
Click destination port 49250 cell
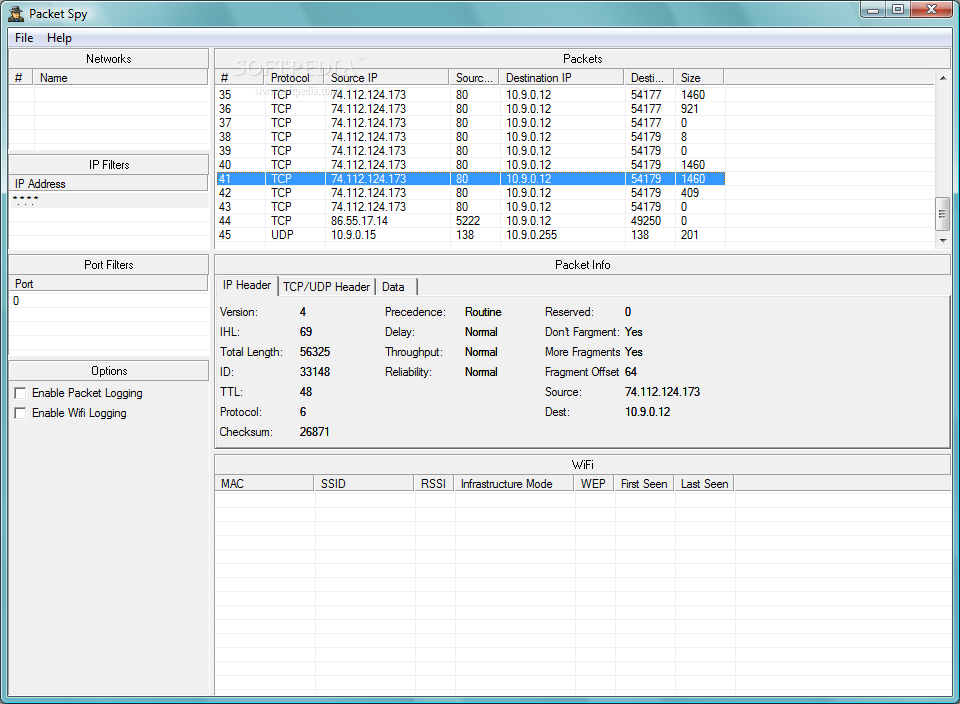646,221
